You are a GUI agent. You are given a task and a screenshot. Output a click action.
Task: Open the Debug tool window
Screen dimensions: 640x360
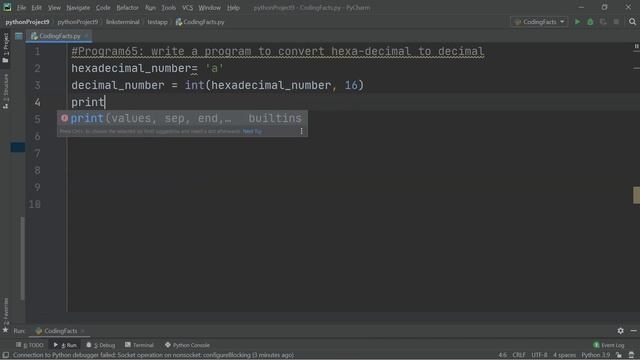(x=101, y=345)
